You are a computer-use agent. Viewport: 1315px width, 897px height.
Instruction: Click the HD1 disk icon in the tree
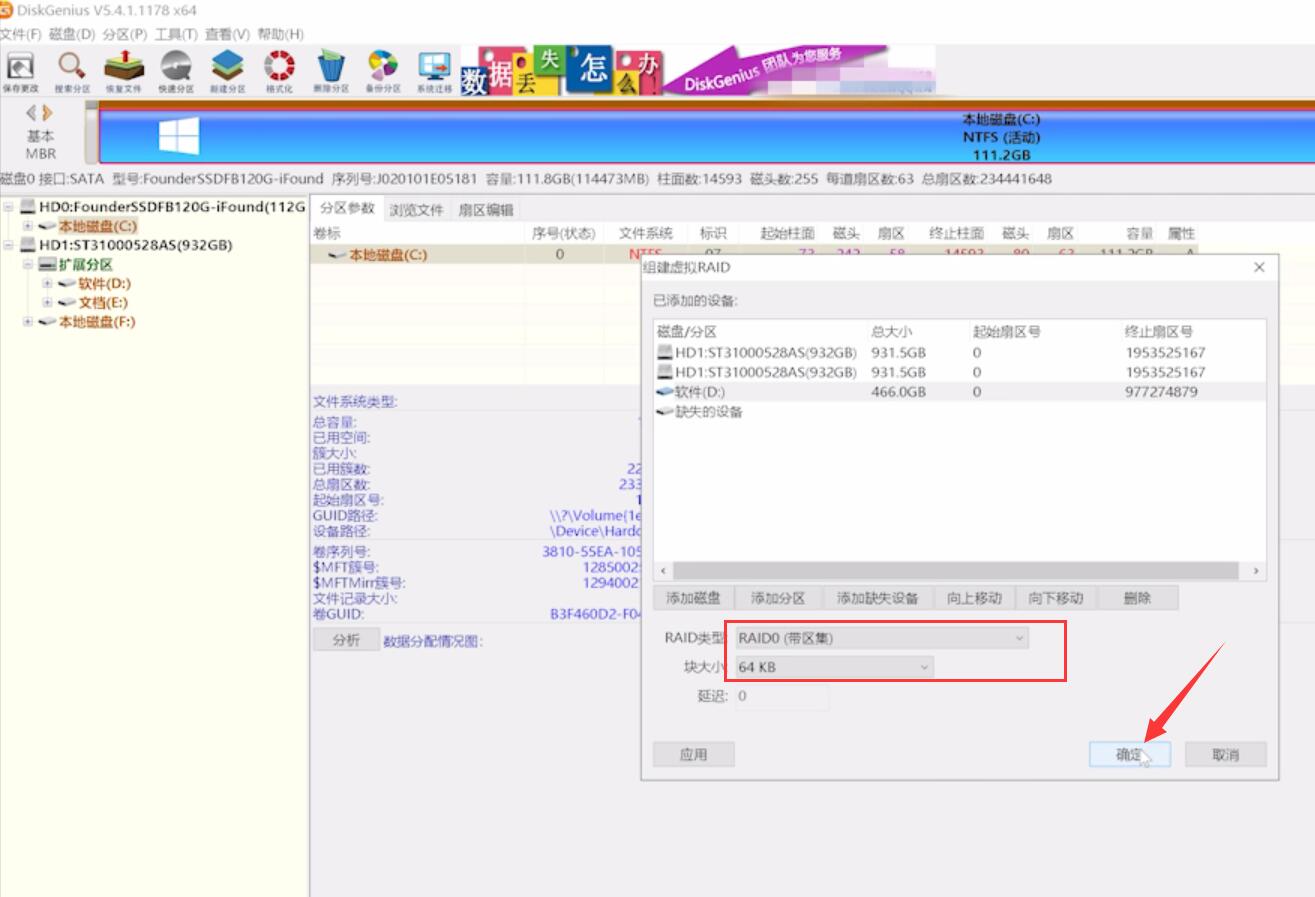(x=27, y=245)
